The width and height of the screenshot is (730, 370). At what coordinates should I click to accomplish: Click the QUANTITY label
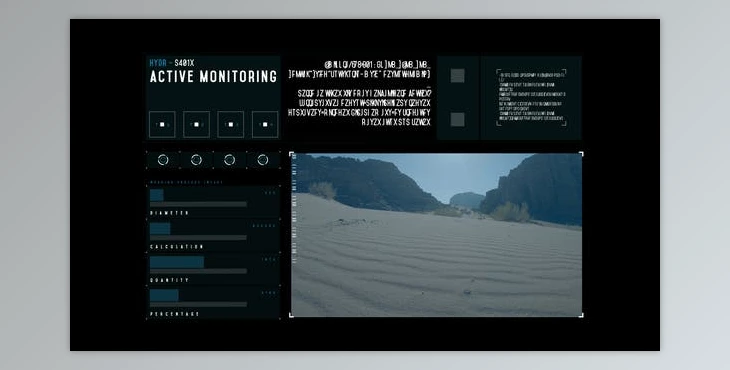click(169, 280)
